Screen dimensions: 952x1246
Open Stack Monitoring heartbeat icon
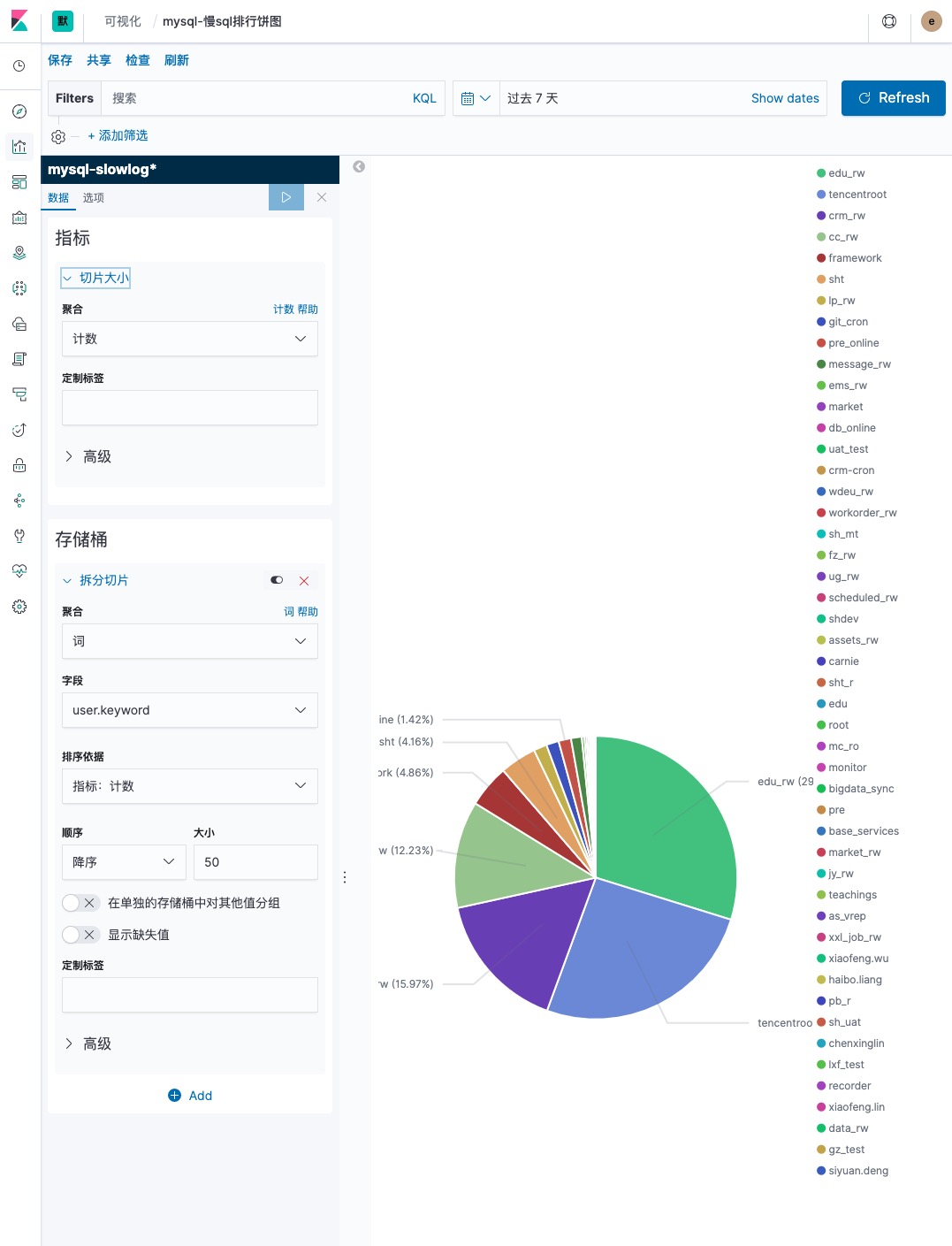[x=19, y=571]
